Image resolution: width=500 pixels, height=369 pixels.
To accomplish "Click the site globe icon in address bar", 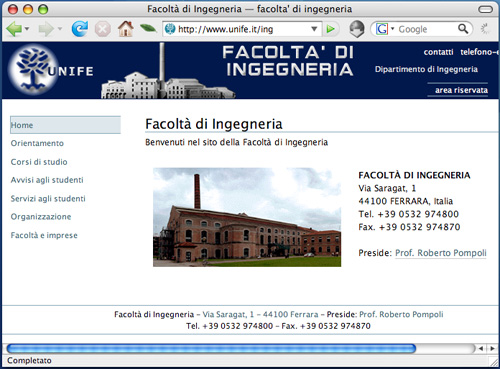I will [x=170, y=29].
